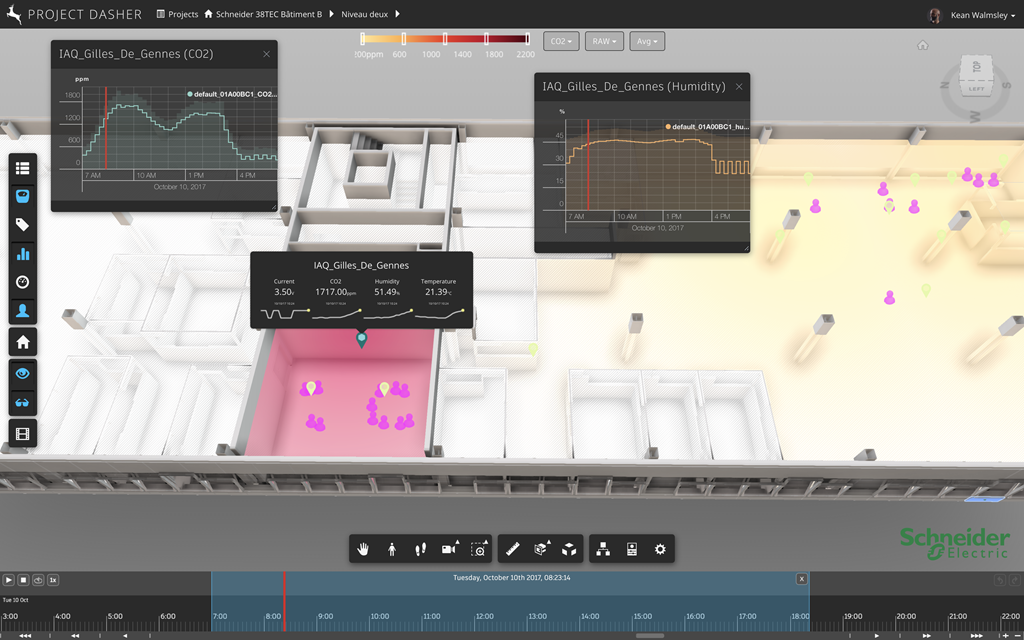Open the bar chart icon in sidebar
Viewport: 1024px width, 640px height.
(23, 254)
